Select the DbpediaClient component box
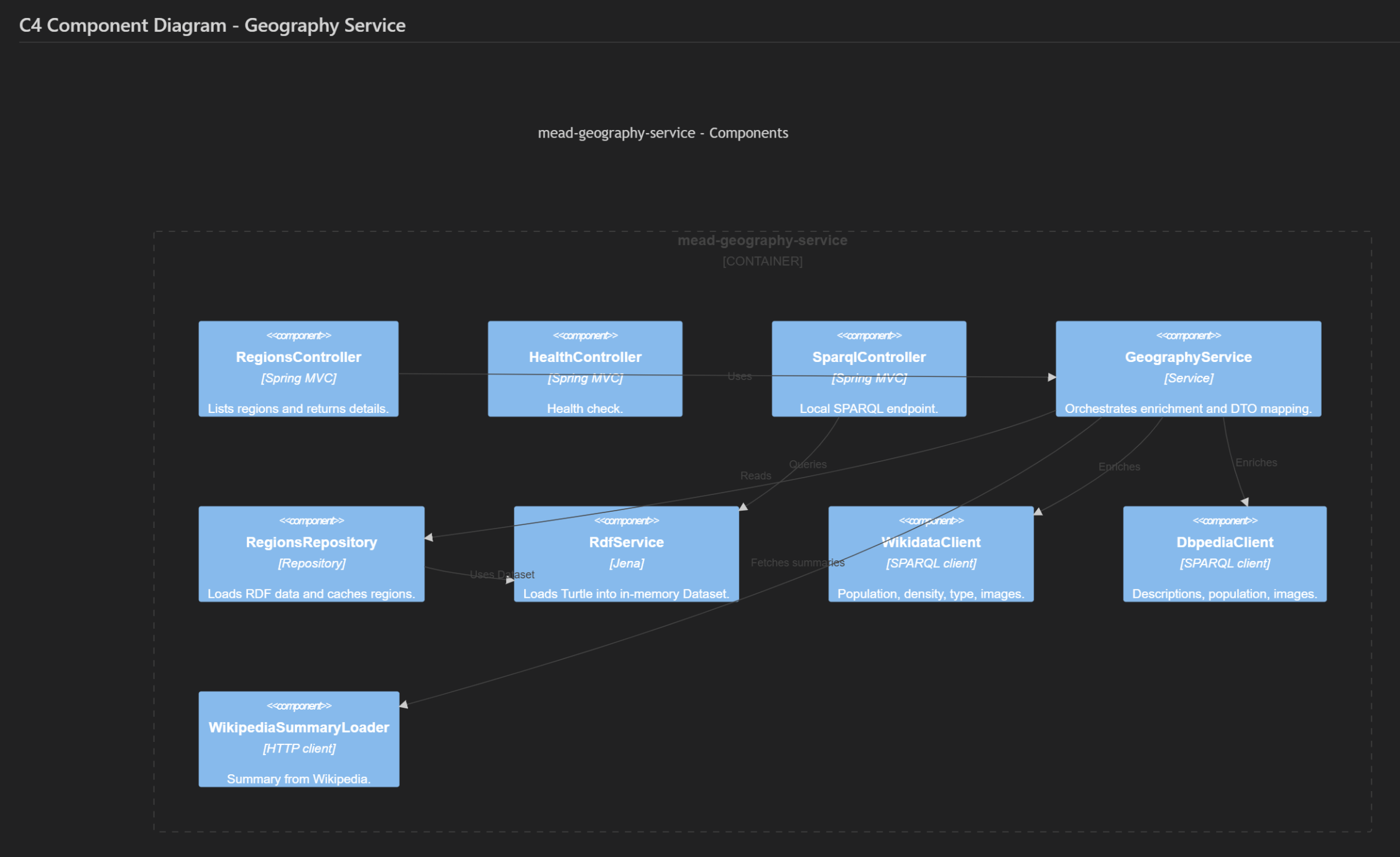This screenshot has width=1400, height=857. [1225, 554]
